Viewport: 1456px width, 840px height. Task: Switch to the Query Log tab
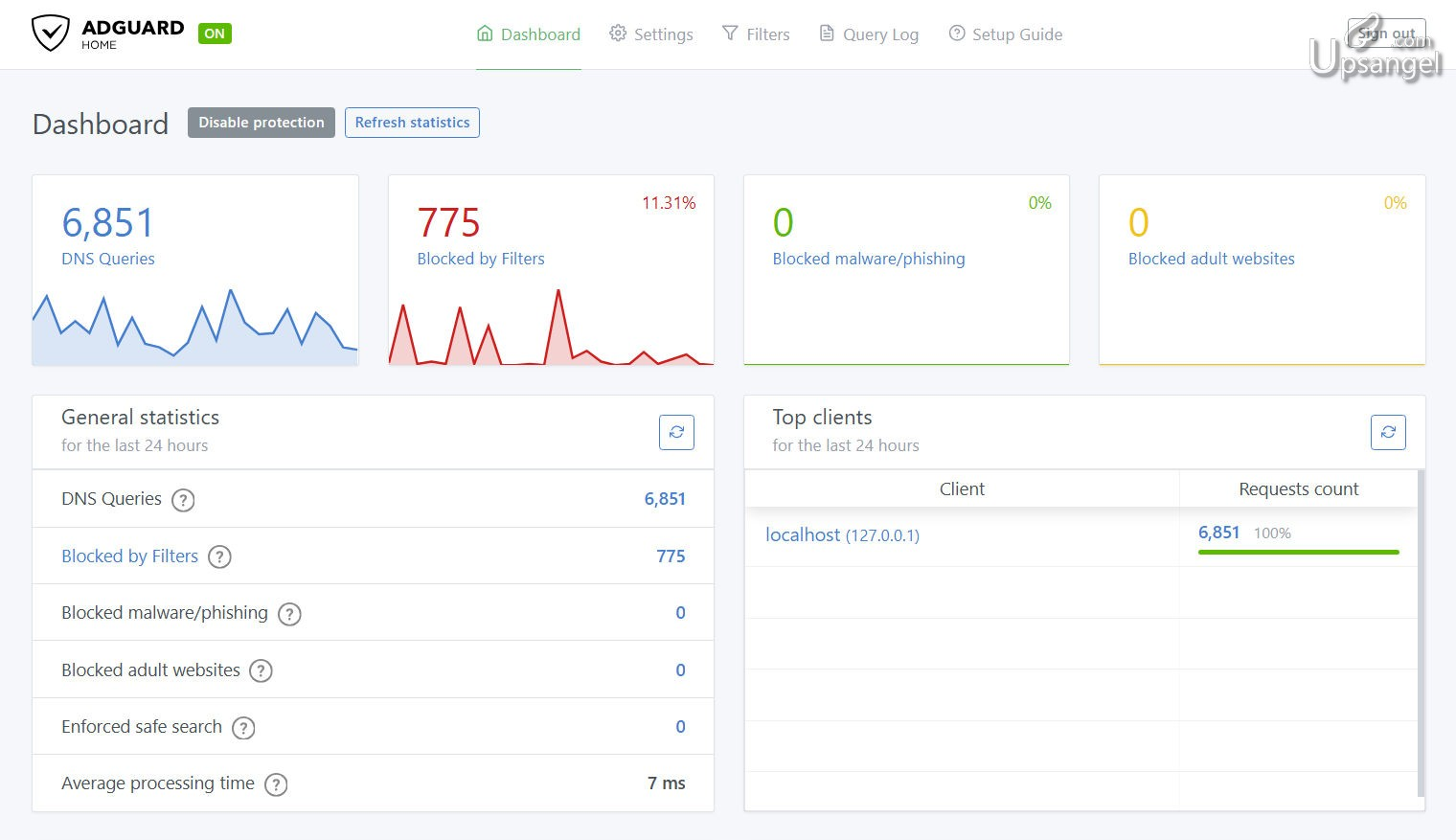[869, 34]
